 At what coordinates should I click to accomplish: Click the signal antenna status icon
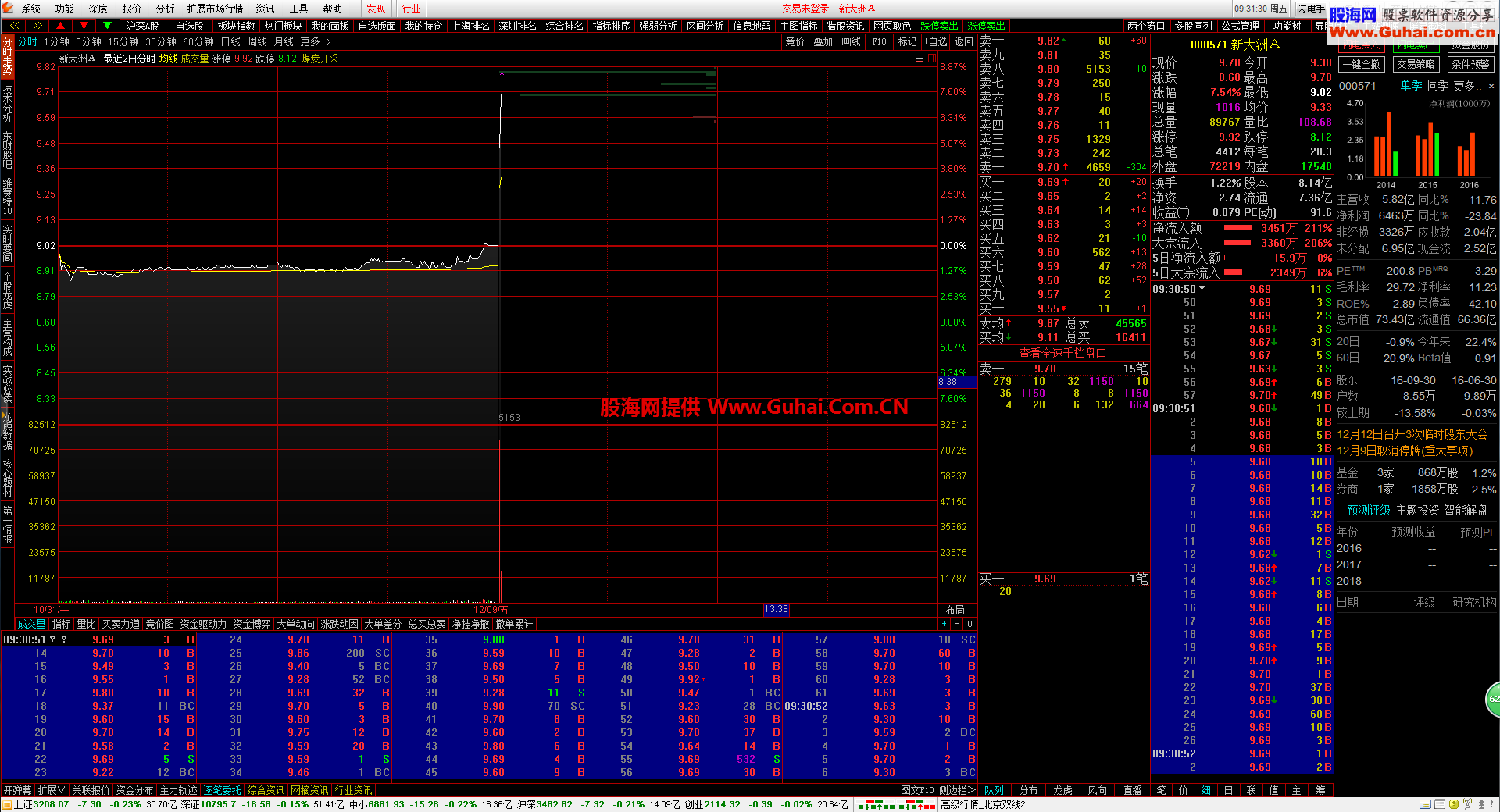(x=1467, y=804)
